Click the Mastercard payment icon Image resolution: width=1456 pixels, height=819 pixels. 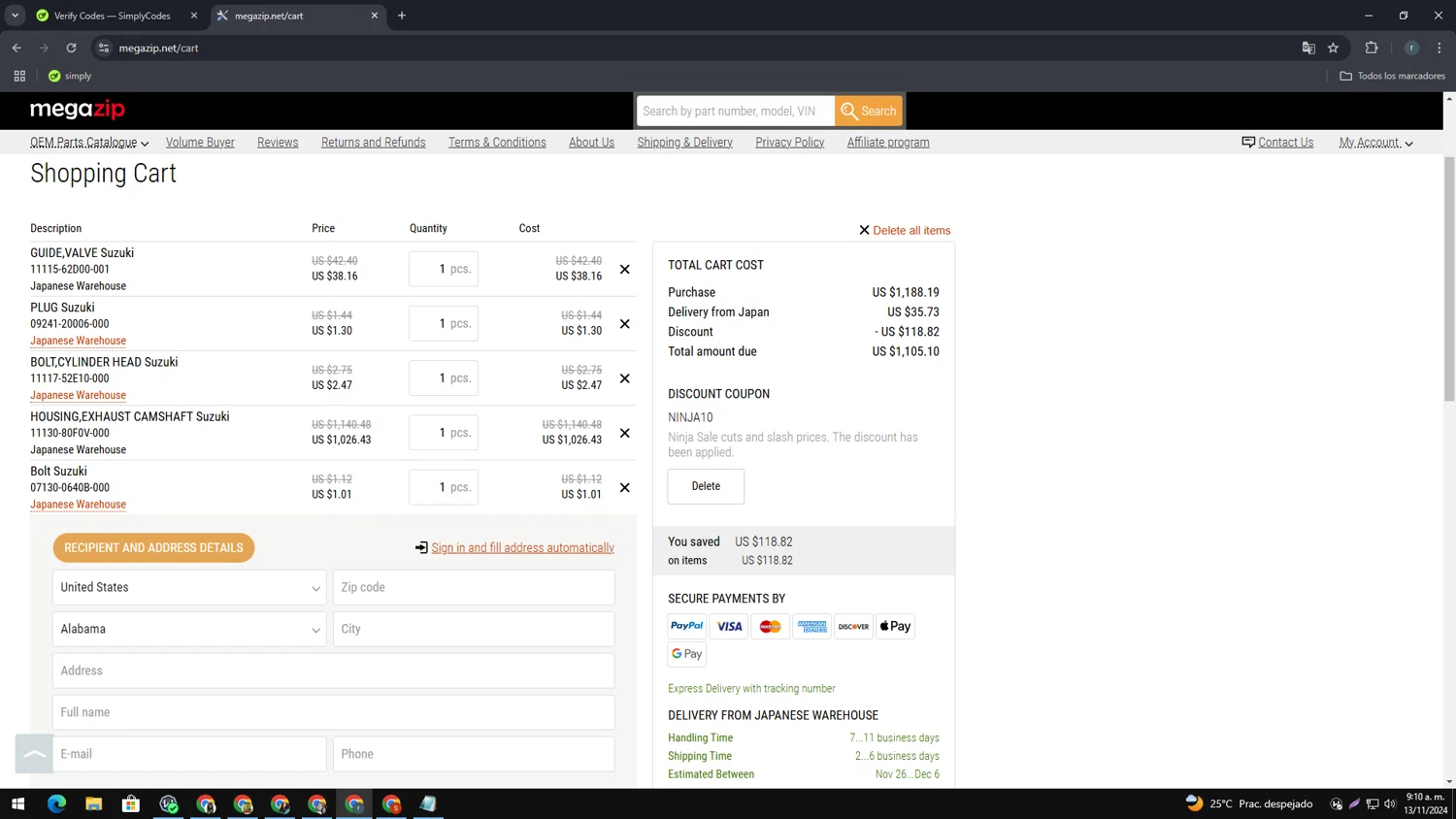(771, 626)
